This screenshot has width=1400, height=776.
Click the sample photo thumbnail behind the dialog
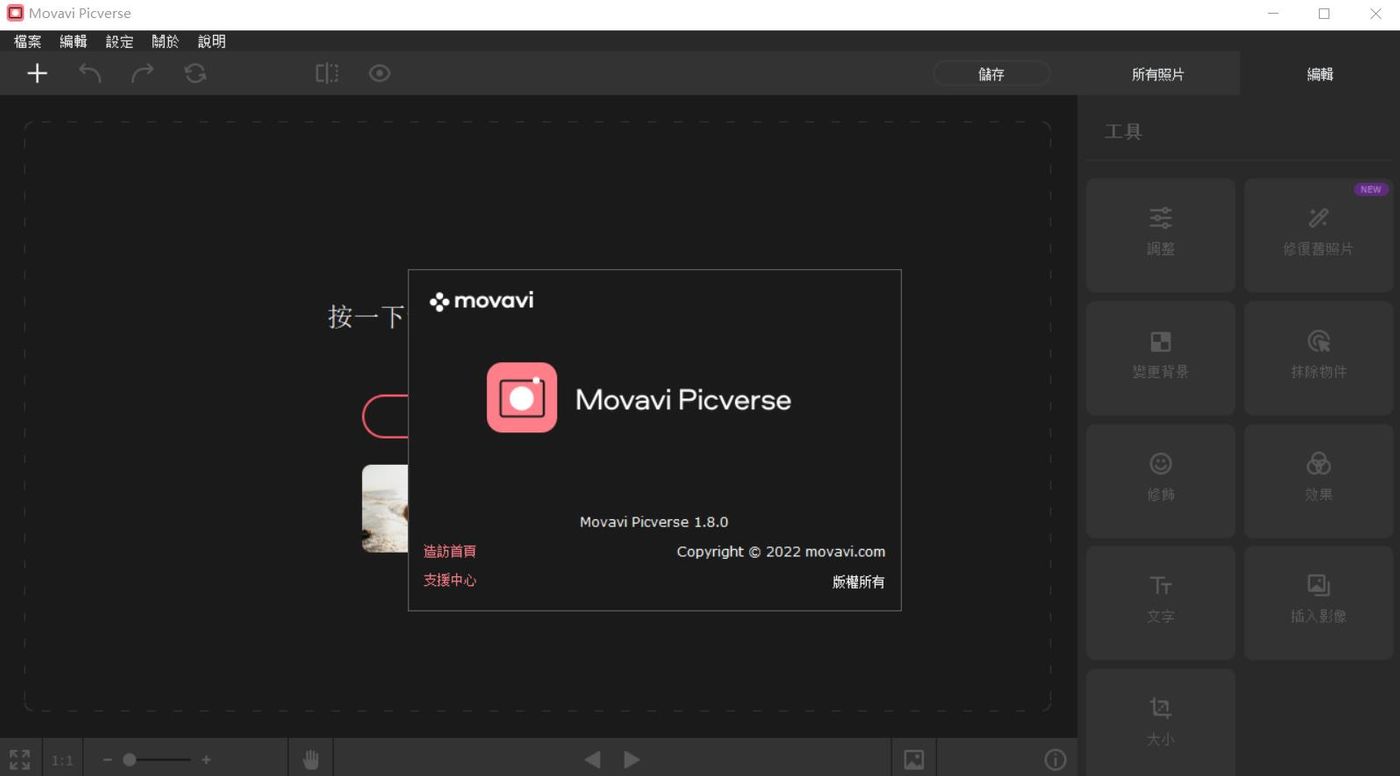coord(385,508)
